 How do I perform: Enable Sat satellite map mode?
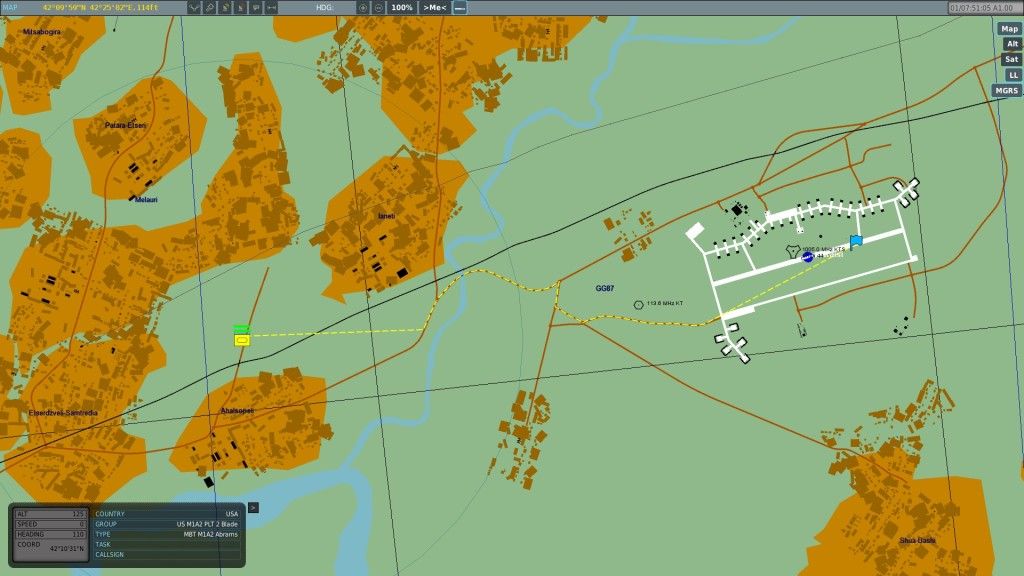(1011, 59)
